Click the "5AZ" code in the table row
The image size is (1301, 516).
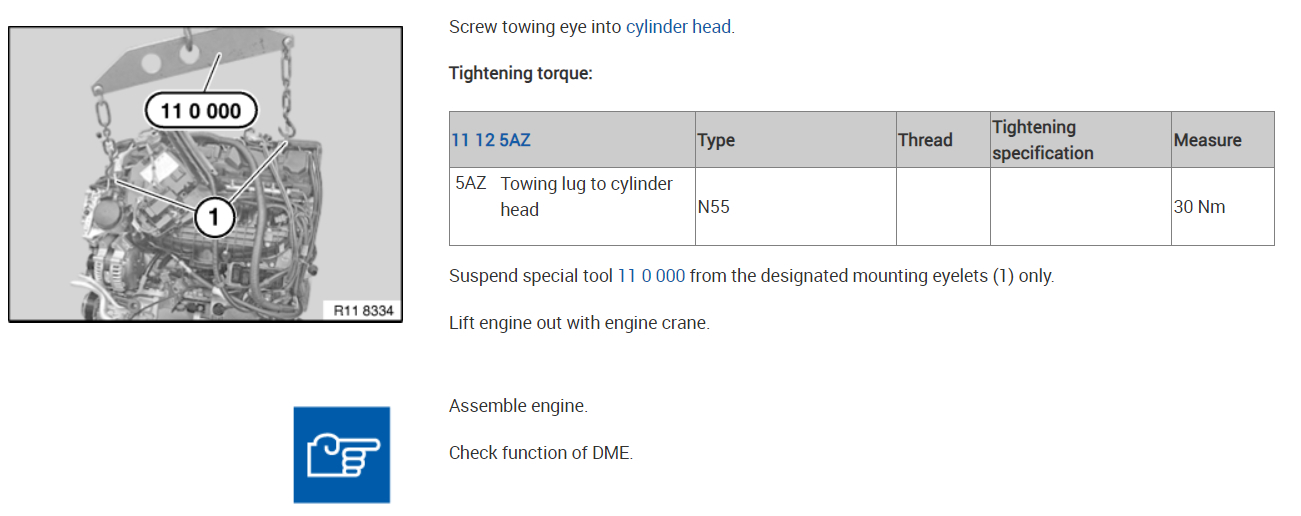pos(470,184)
